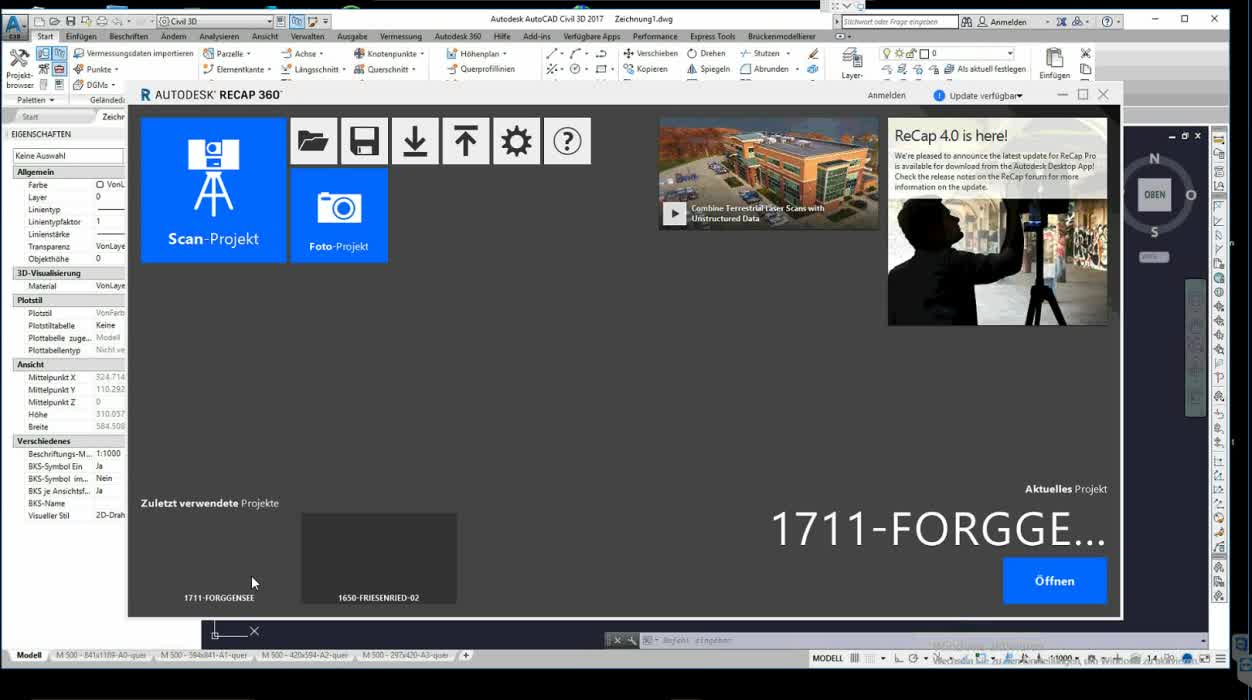This screenshot has height=700, width=1252.
Task: Select the Verschieben (move) tool
Action: pos(650,53)
